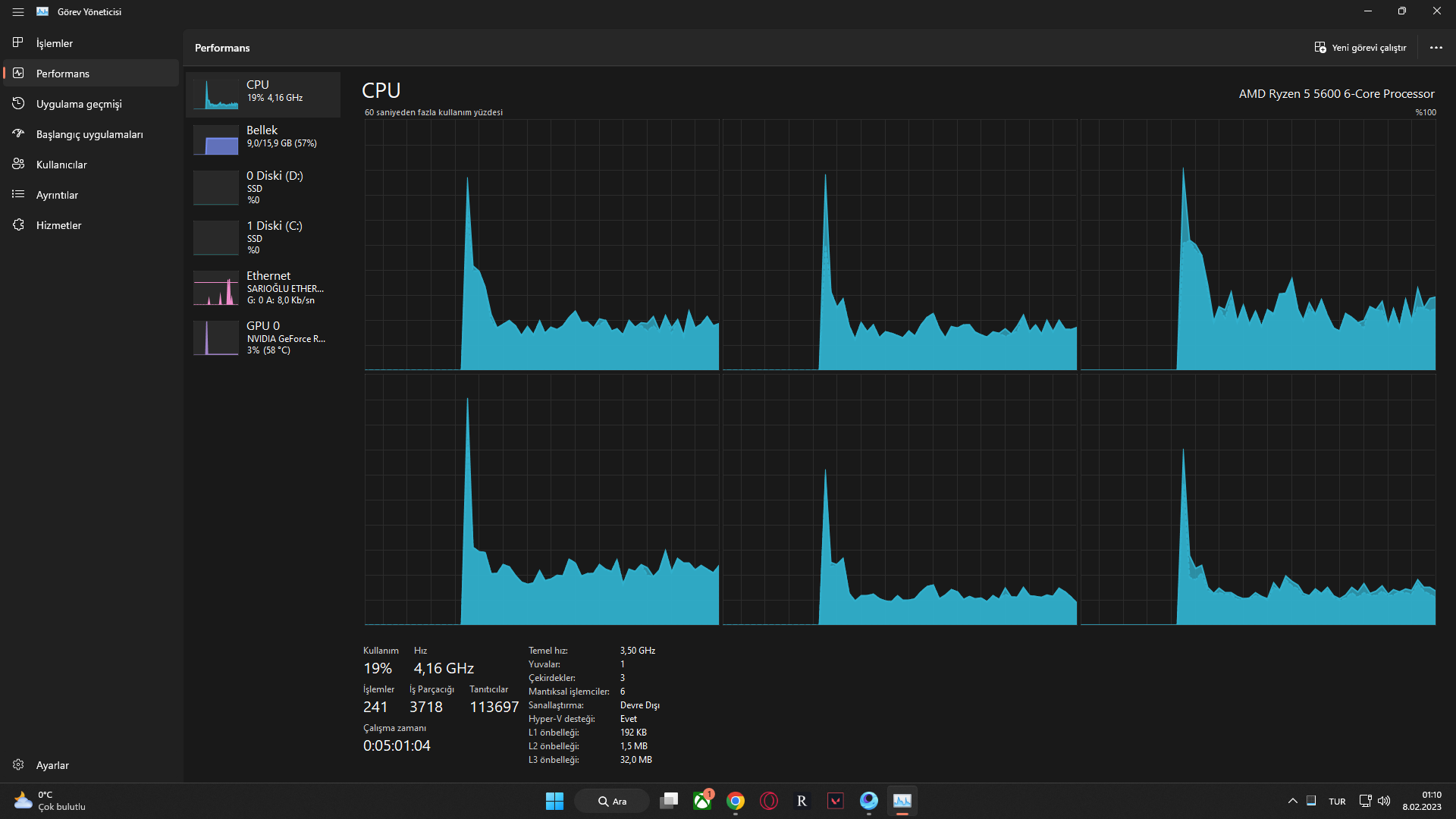Select the Performans navigation item

pos(91,74)
